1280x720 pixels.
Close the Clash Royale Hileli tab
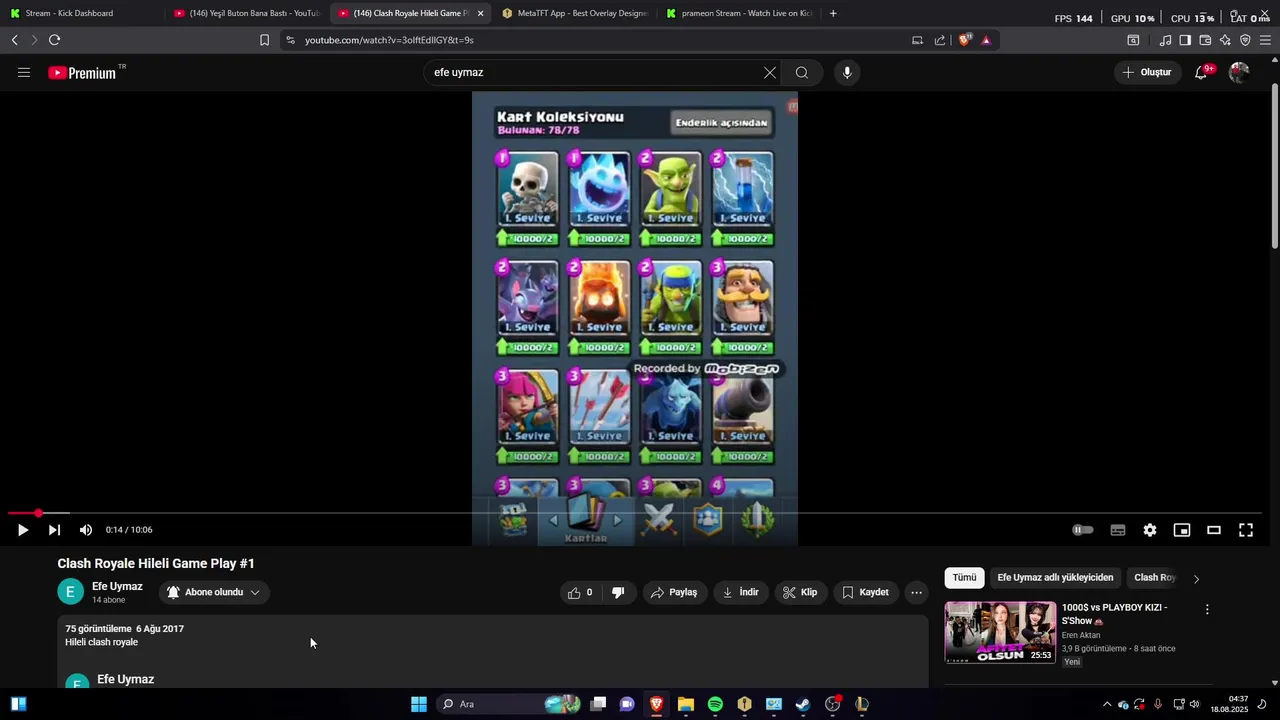480,13
